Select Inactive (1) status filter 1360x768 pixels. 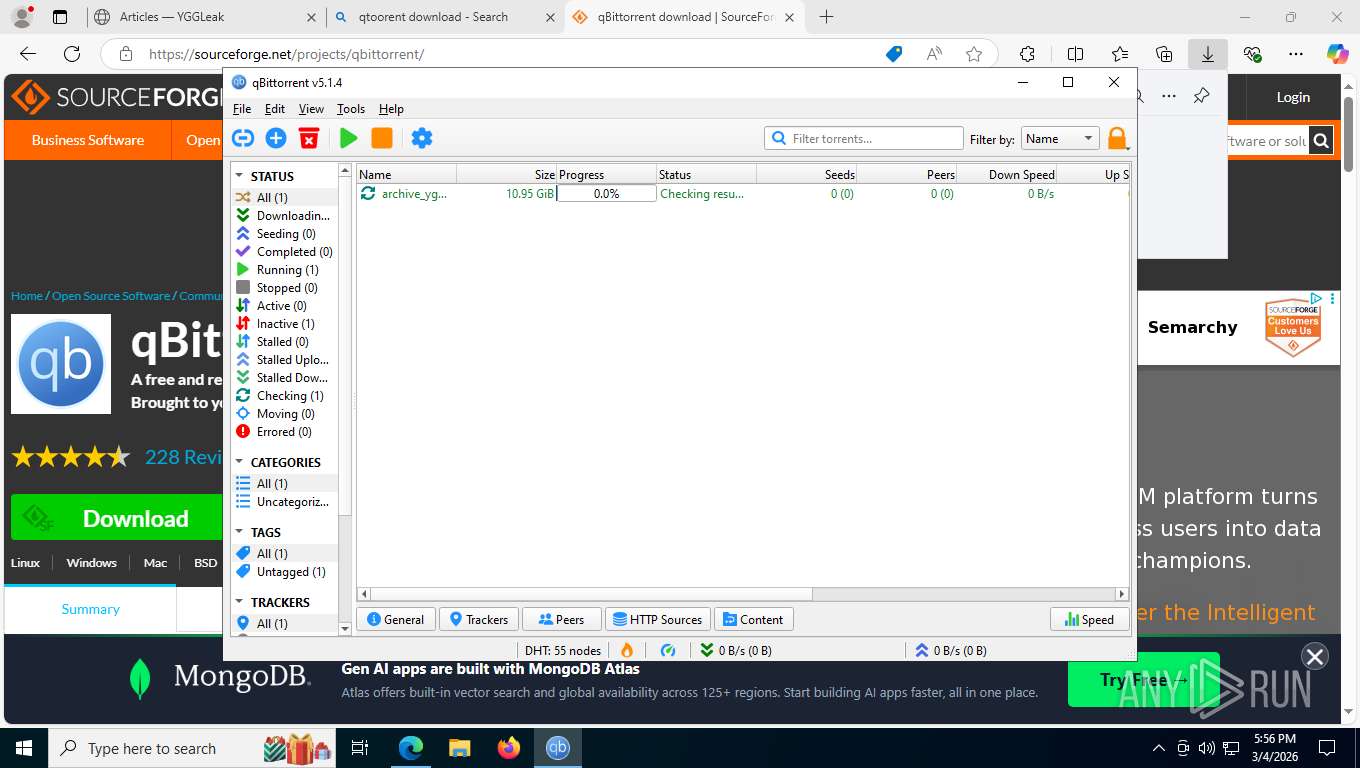click(284, 324)
